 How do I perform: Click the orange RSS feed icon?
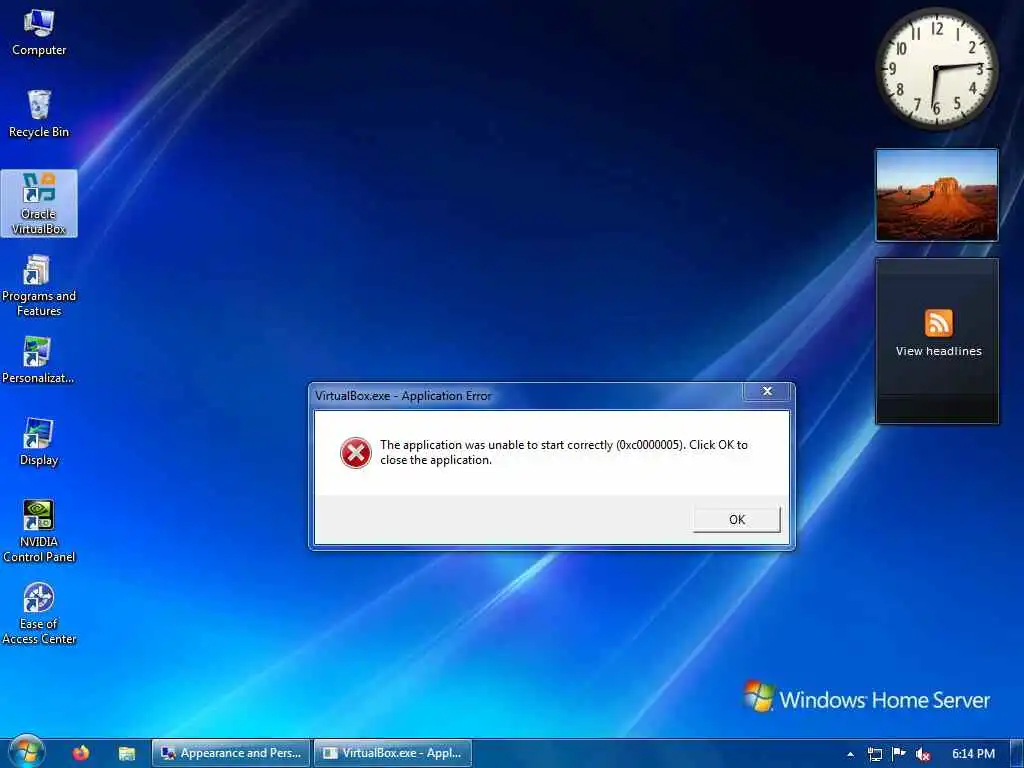[938, 323]
